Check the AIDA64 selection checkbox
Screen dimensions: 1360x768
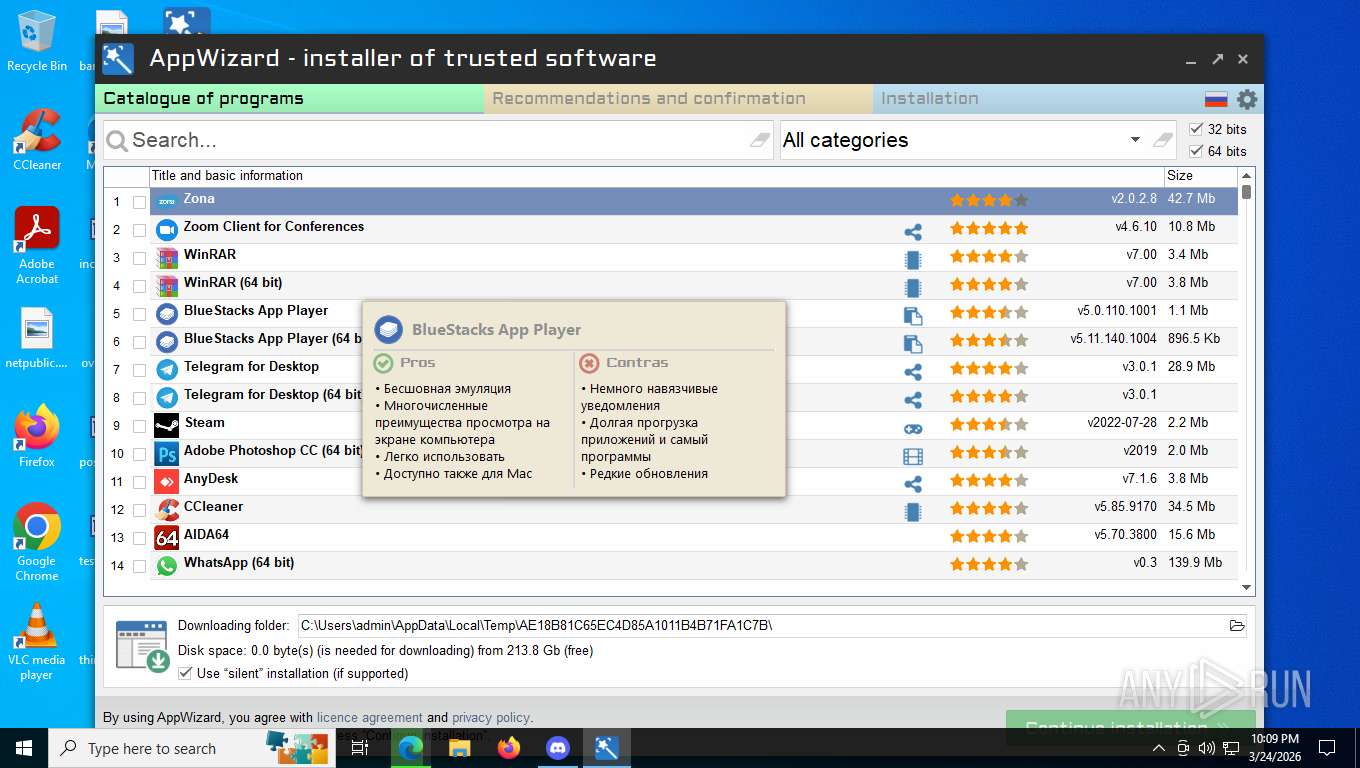click(139, 538)
